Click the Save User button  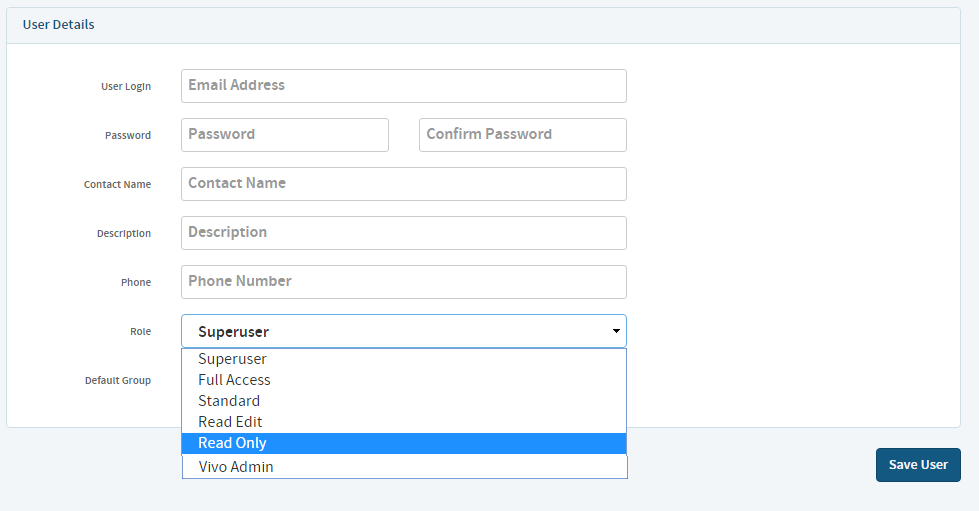click(x=918, y=465)
